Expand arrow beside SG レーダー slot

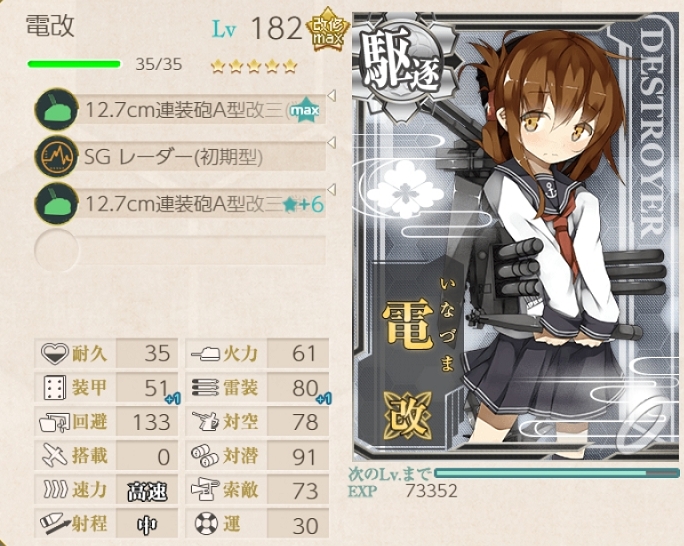(x=332, y=142)
